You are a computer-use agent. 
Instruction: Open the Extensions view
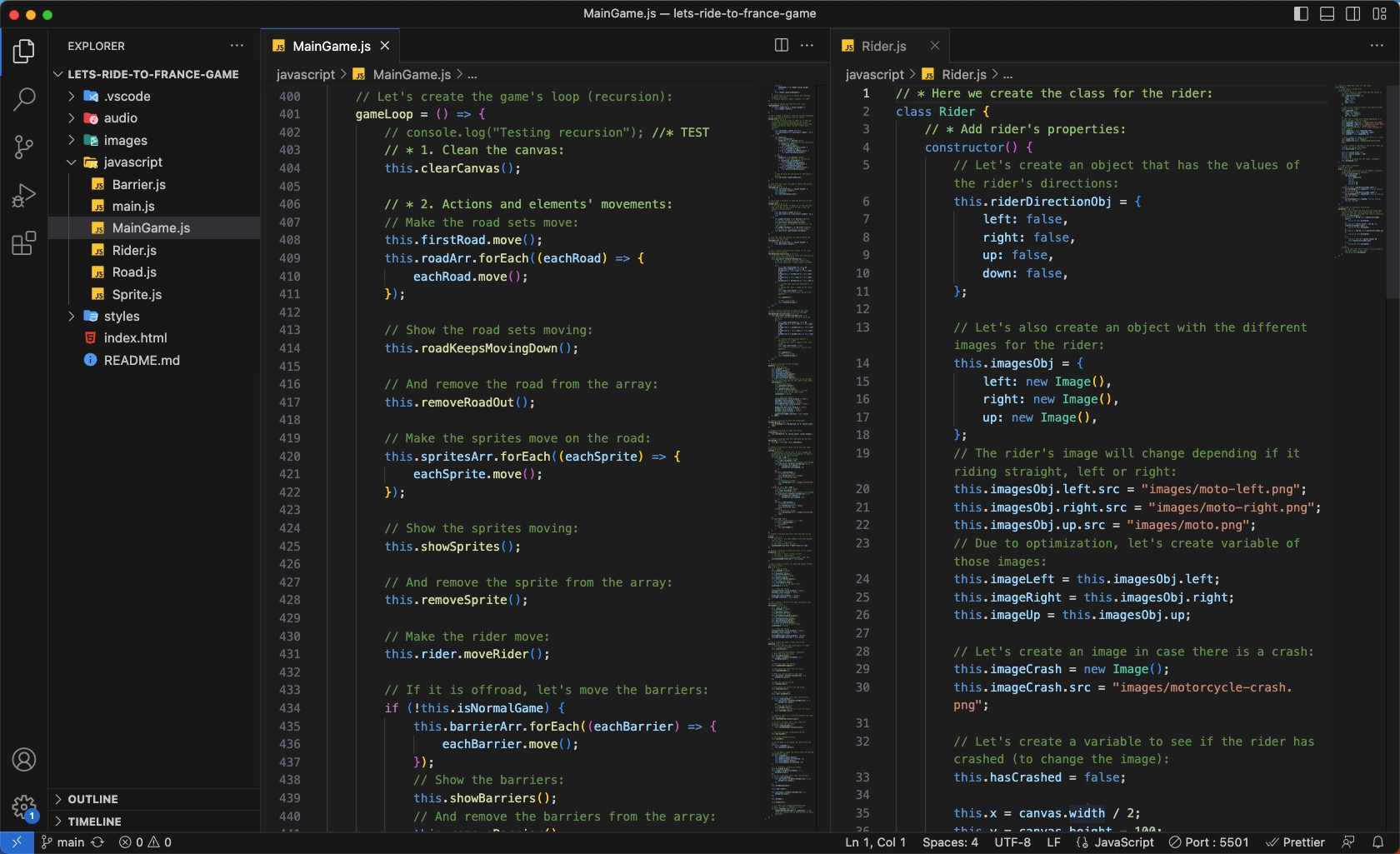[x=24, y=243]
